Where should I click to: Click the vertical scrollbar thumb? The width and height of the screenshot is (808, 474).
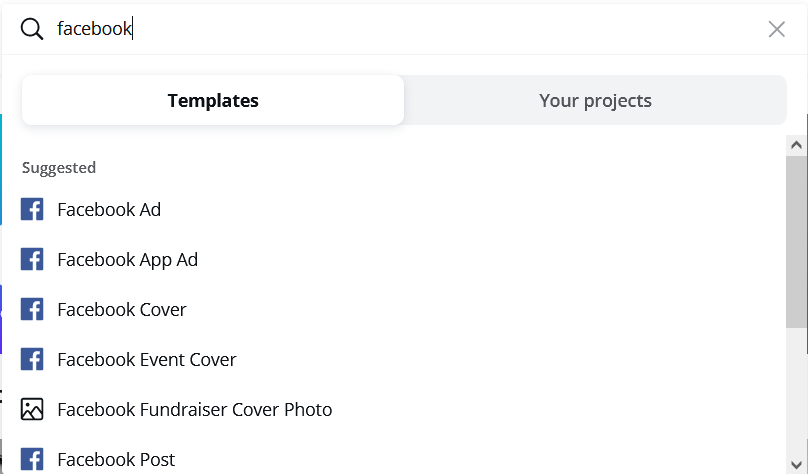point(797,240)
